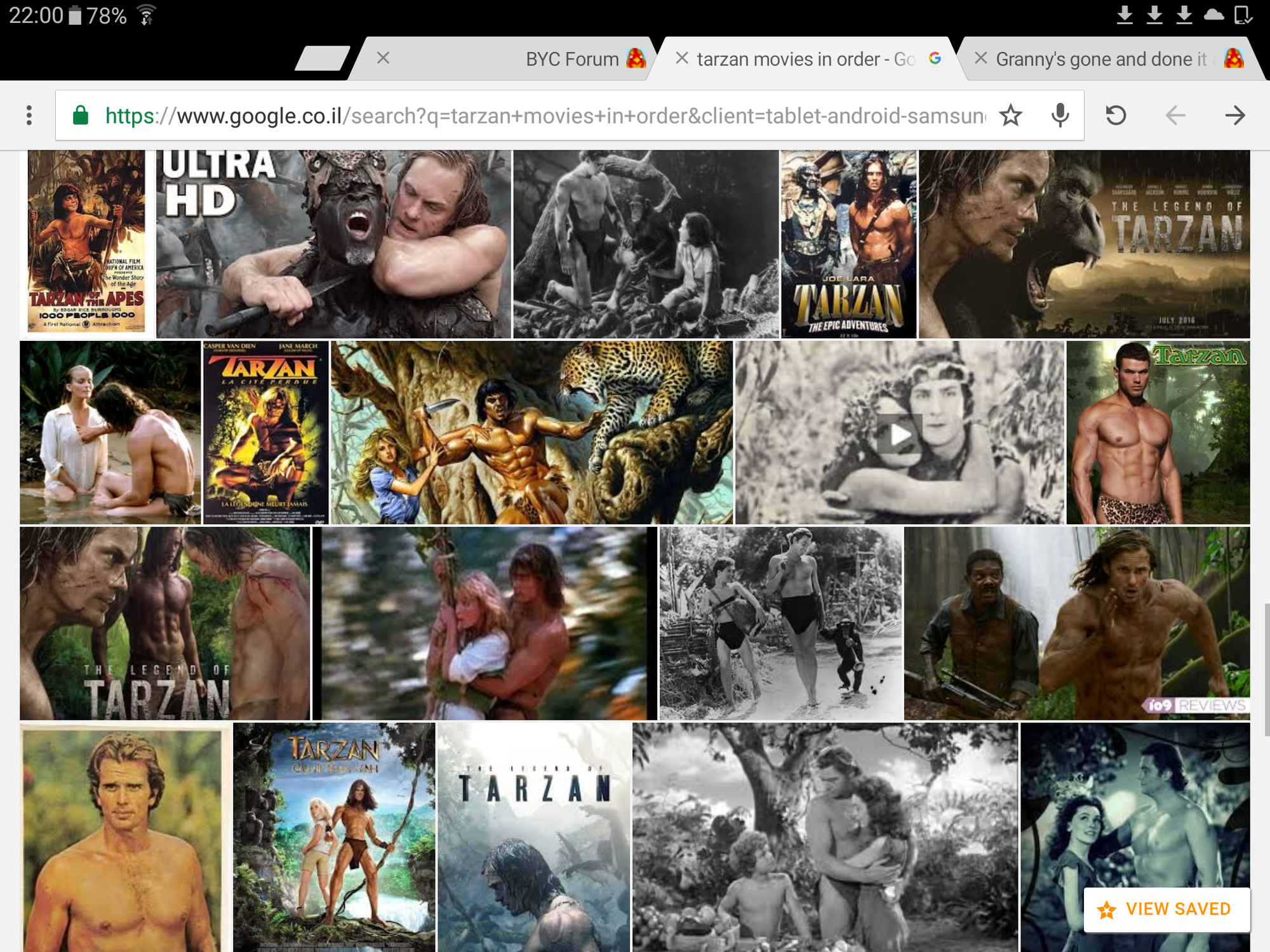Screen dimensions: 1270x952
Task: Reload the page
Action: click(x=1116, y=116)
